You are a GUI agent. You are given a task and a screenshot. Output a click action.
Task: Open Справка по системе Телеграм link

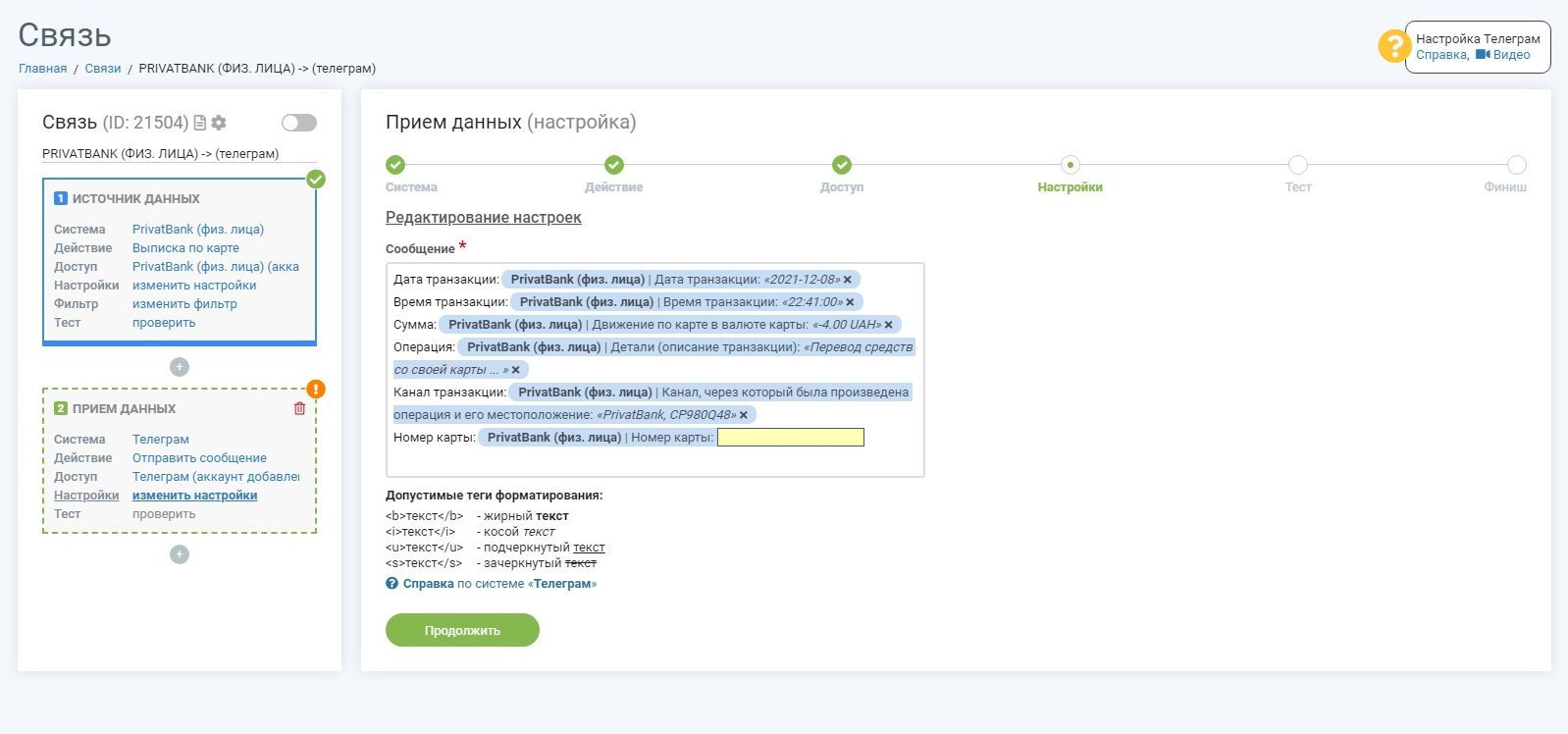[x=499, y=584]
